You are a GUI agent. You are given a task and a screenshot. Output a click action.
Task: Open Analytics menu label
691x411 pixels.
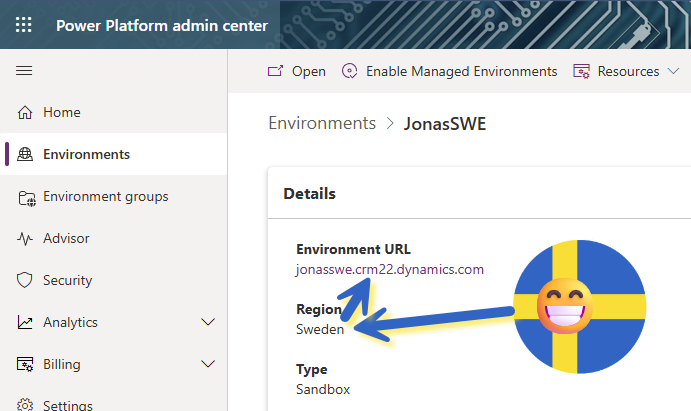point(70,322)
